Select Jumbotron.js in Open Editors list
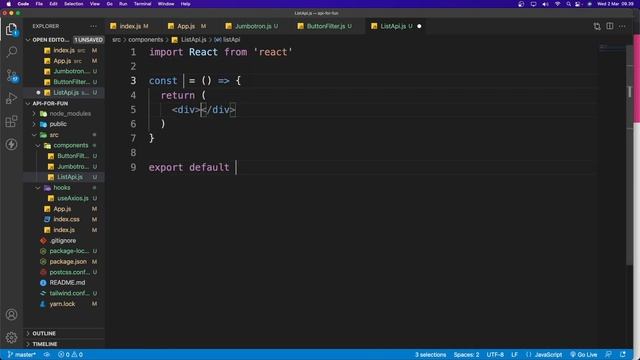The width and height of the screenshot is (640, 360). pyautogui.click(x=71, y=71)
